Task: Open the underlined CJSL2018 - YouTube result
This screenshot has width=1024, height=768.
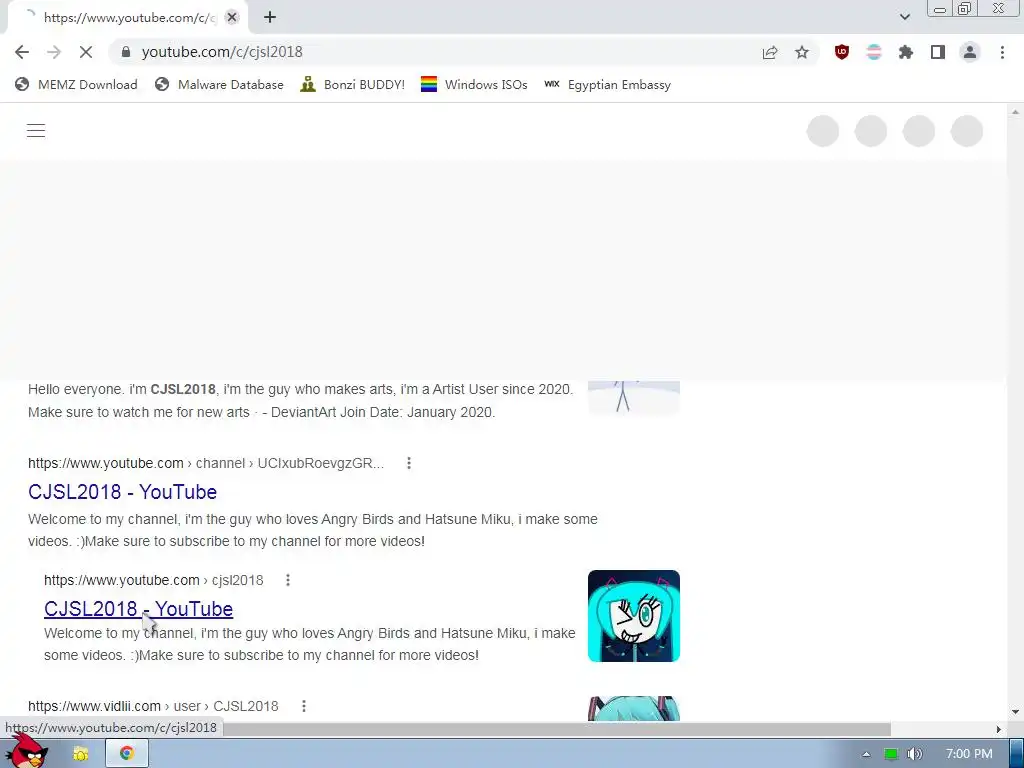Action: 138,609
